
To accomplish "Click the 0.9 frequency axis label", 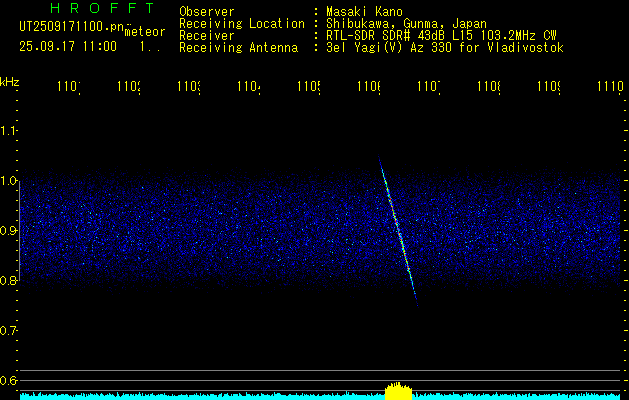I will click(9, 231).
